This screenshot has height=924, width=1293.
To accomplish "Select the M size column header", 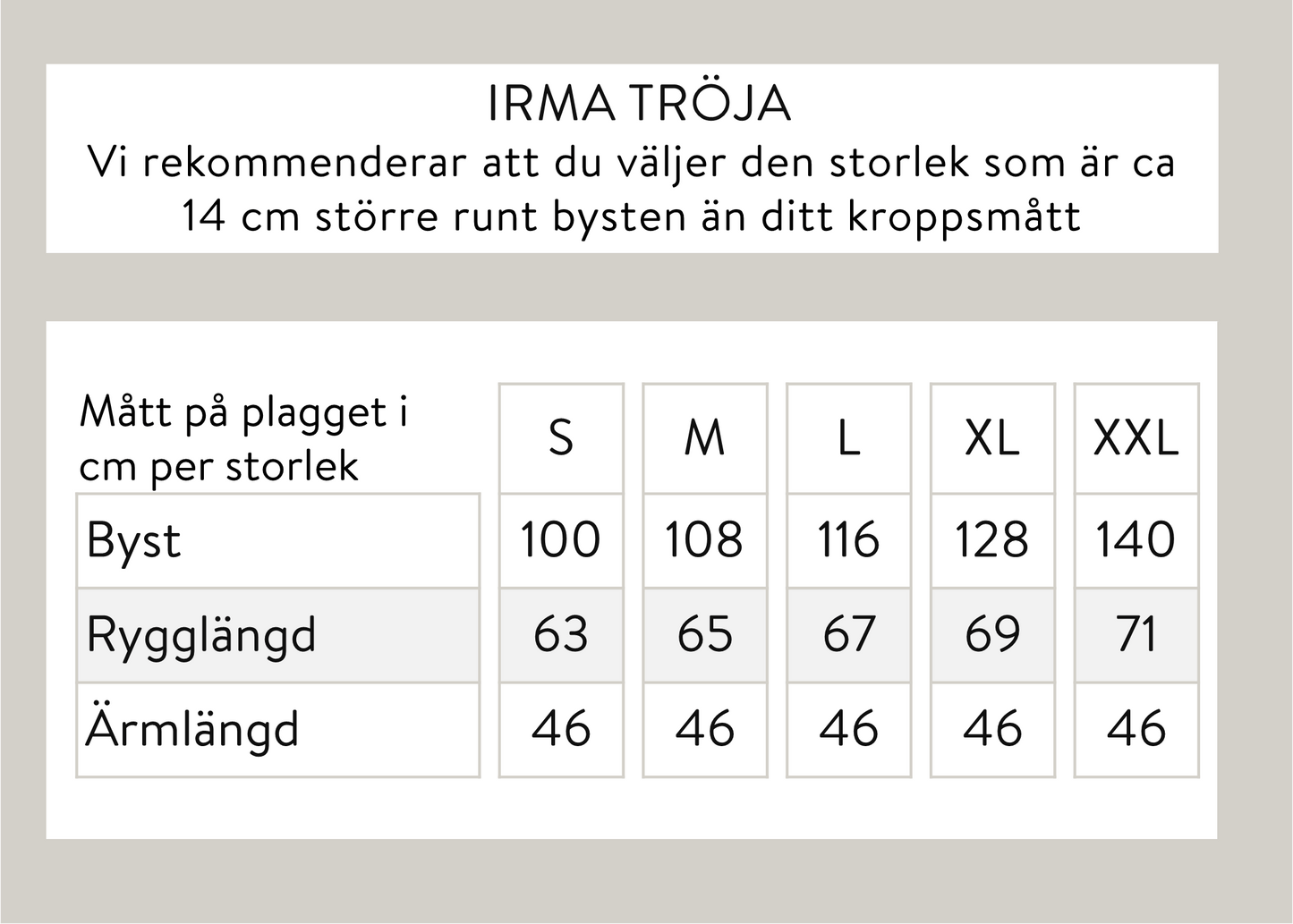I will (705, 438).
